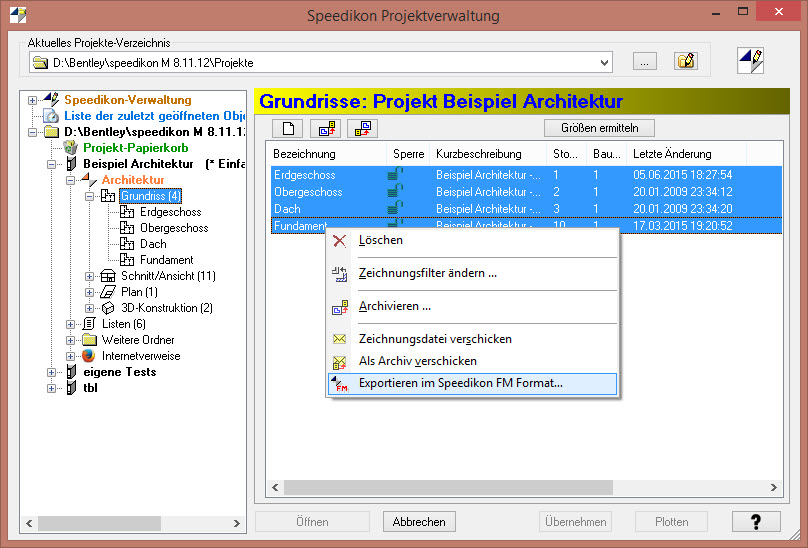Click the Speedikon pencil icon at top right
The height and width of the screenshot is (548, 808).
click(x=750, y=61)
